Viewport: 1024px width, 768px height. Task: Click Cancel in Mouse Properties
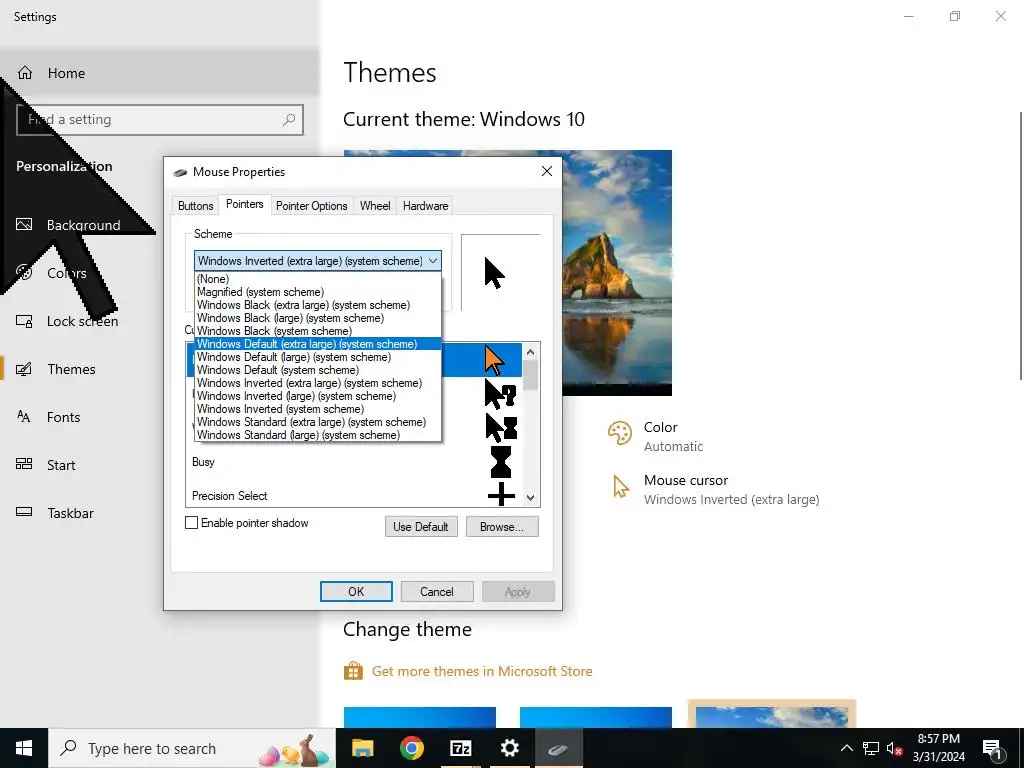pyautogui.click(x=436, y=591)
